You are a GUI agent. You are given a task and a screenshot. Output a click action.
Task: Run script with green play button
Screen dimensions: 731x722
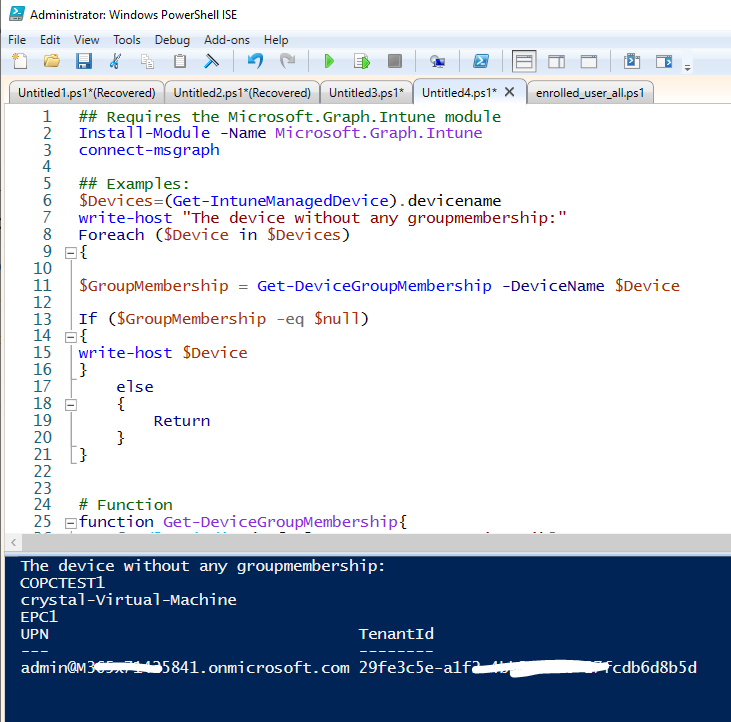pos(329,61)
